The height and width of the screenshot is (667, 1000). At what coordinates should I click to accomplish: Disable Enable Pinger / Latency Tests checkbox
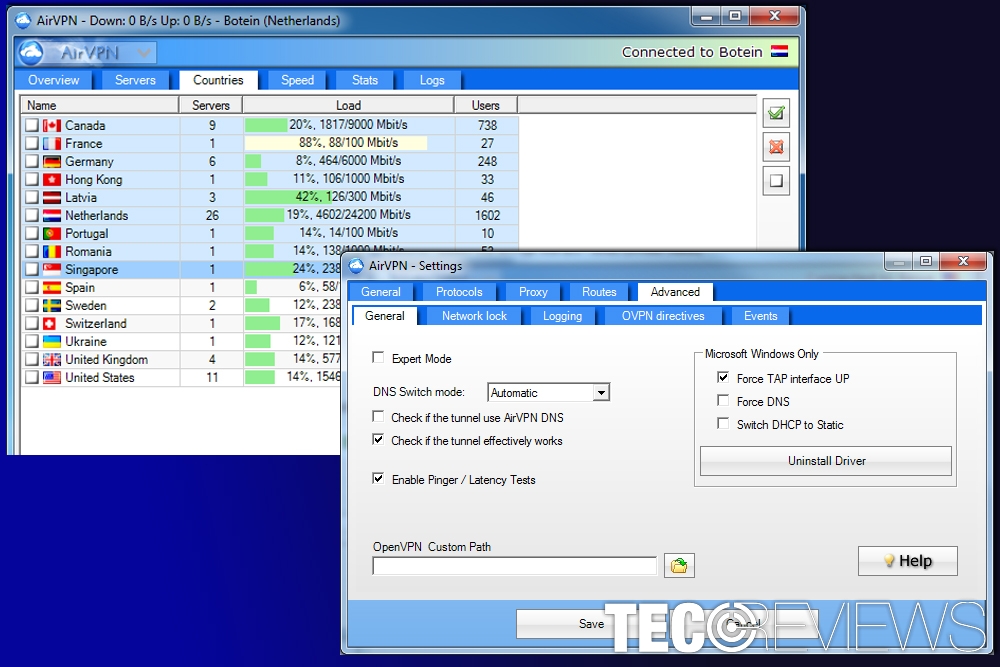coord(378,479)
